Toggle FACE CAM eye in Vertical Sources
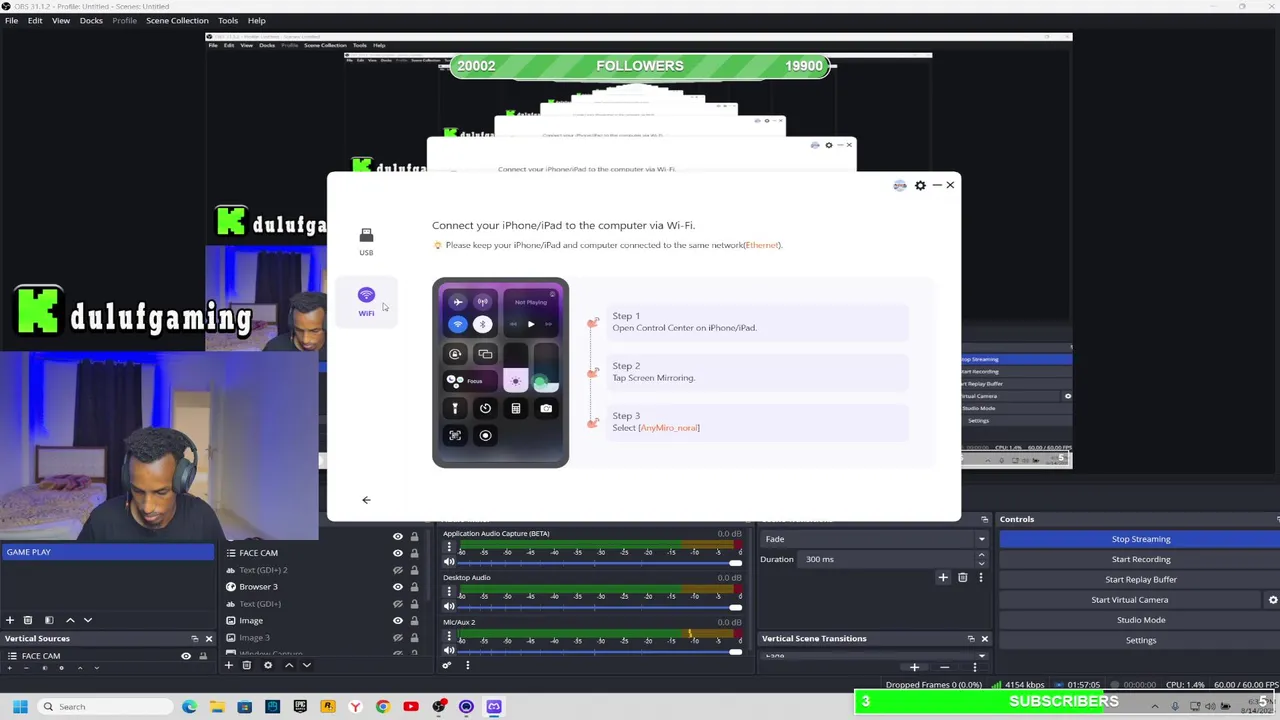The width and height of the screenshot is (1280, 720). tap(186, 656)
